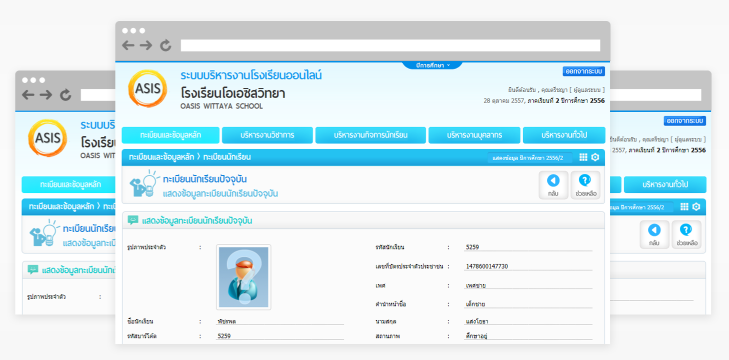Image resolution: width=729 pixels, height=360 pixels.
Task: Open the settings gear in the front window header
Action: 595,157
